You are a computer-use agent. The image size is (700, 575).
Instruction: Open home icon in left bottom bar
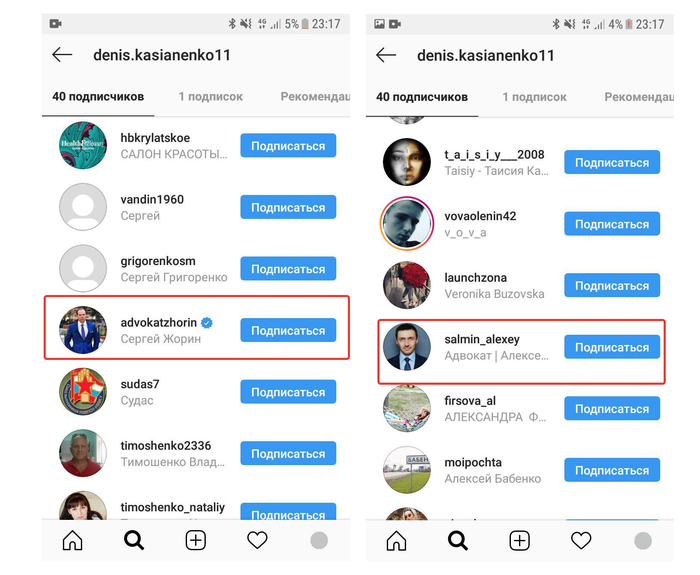point(72,541)
